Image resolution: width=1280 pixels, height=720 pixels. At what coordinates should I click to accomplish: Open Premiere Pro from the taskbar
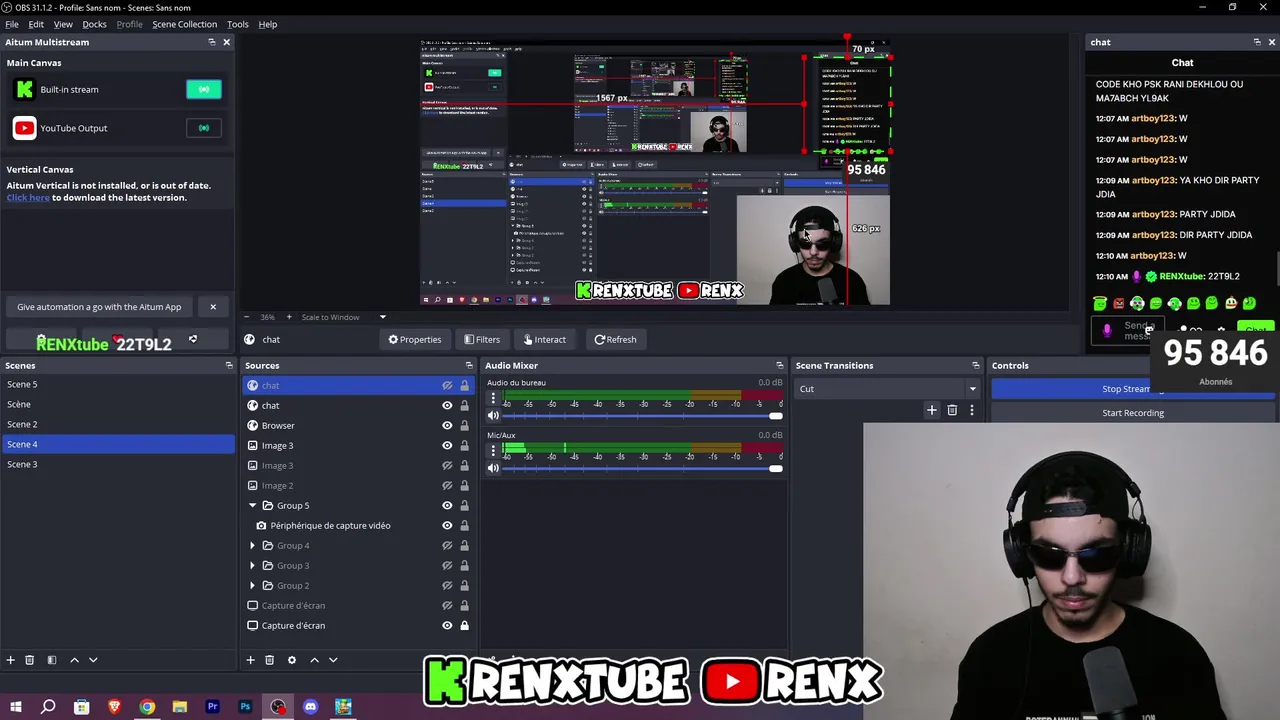[212, 707]
